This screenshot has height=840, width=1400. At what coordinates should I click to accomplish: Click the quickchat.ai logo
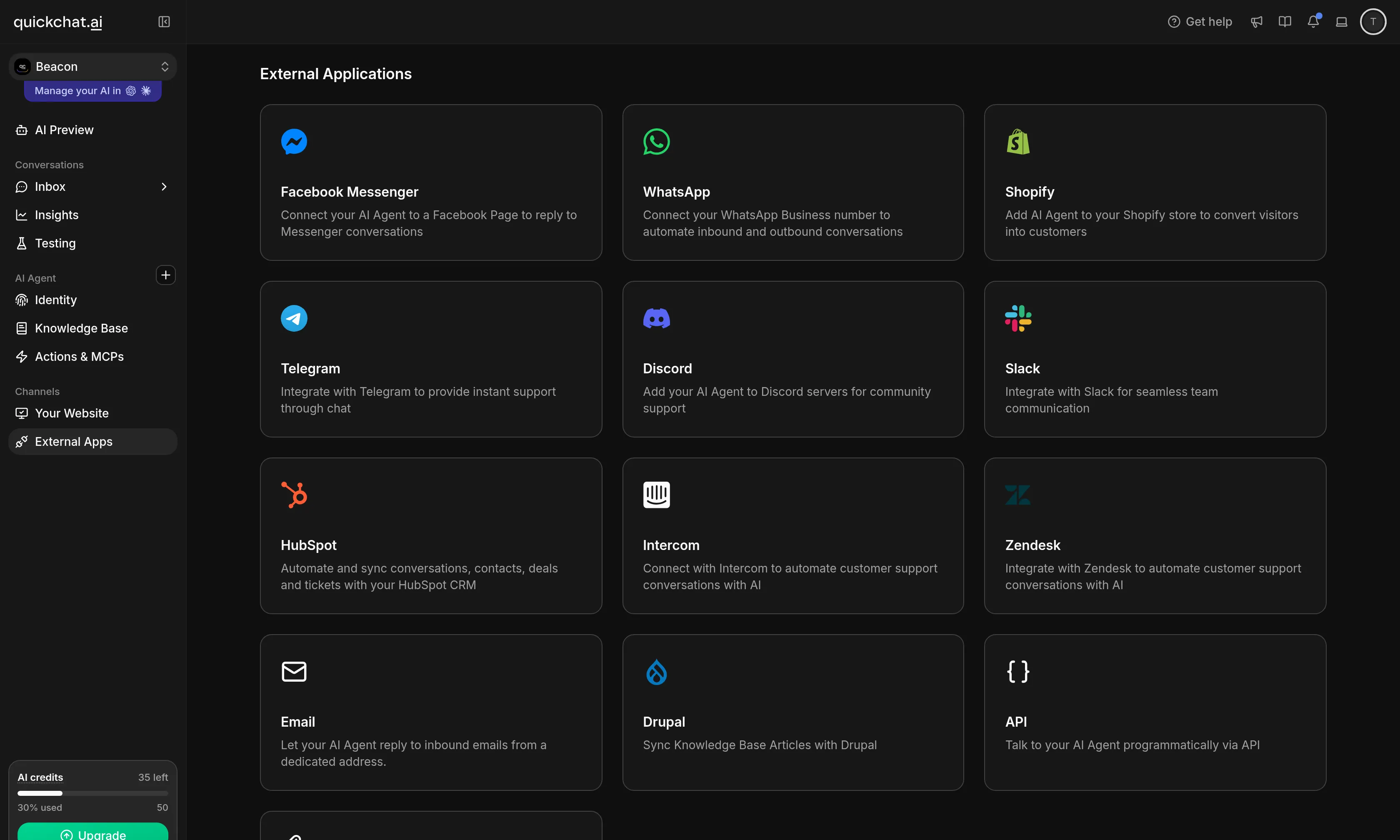pyautogui.click(x=58, y=22)
